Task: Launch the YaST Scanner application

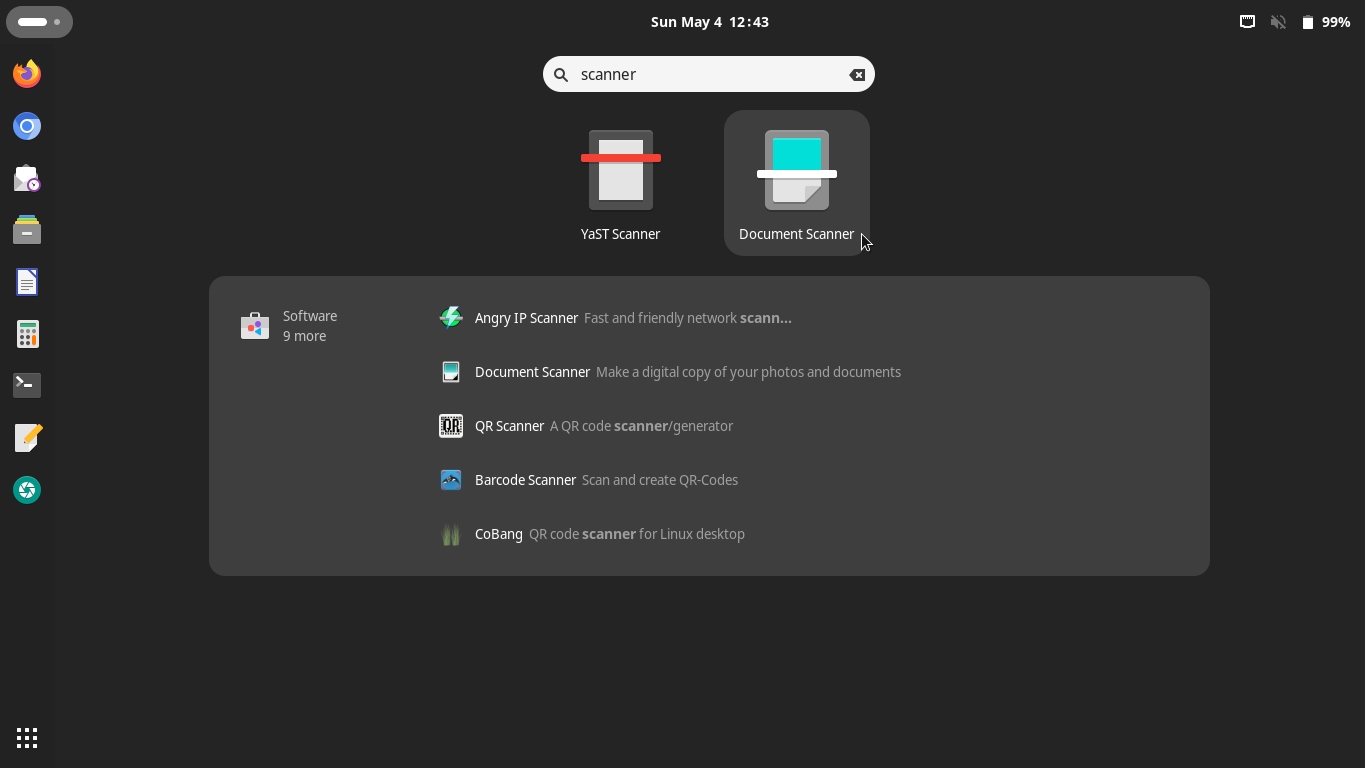Action: point(620,184)
